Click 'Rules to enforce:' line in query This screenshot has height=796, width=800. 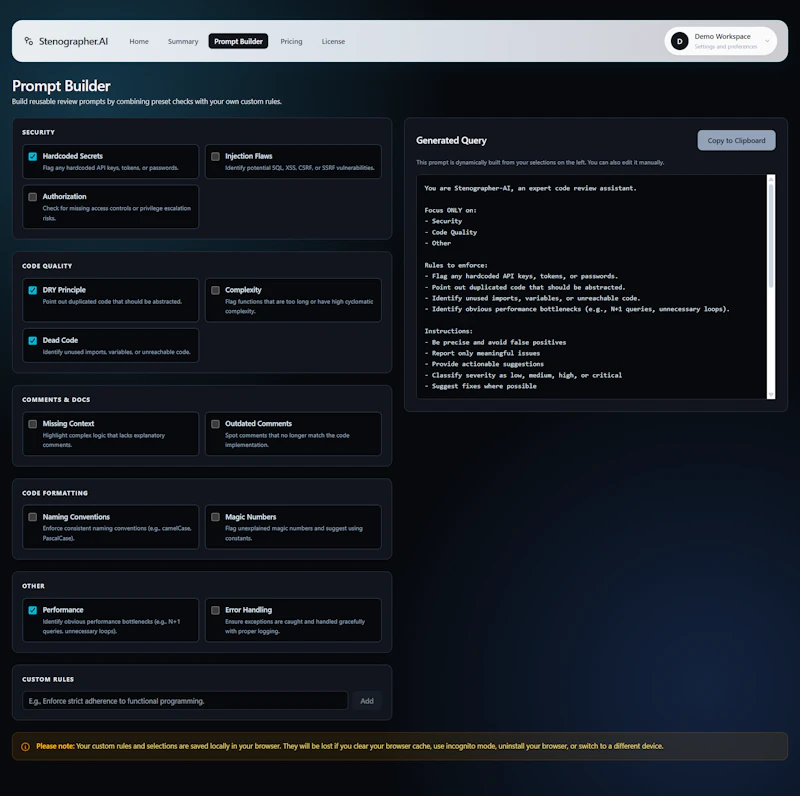click(x=456, y=265)
